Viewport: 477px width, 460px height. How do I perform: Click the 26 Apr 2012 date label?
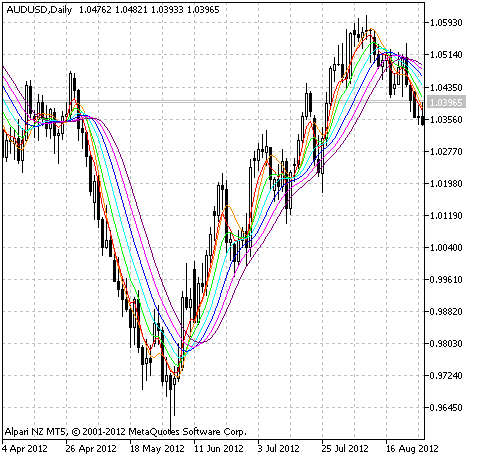coord(91,449)
